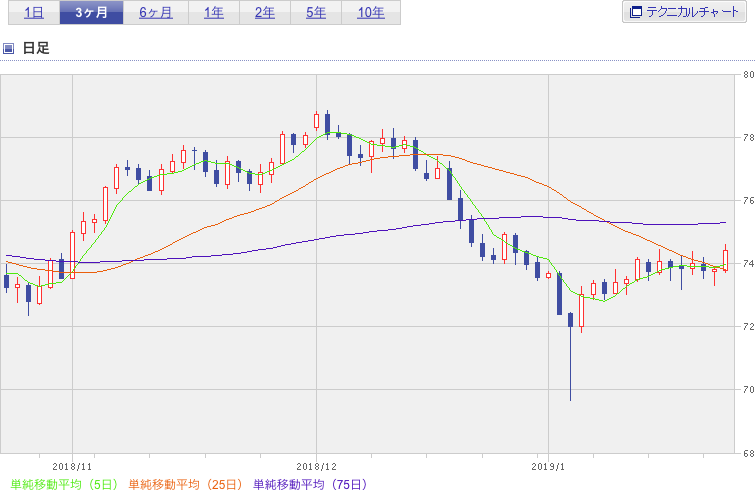The width and height of the screenshot is (755, 493).
Task: Open the テクニカルチャート button
Action: point(684,12)
